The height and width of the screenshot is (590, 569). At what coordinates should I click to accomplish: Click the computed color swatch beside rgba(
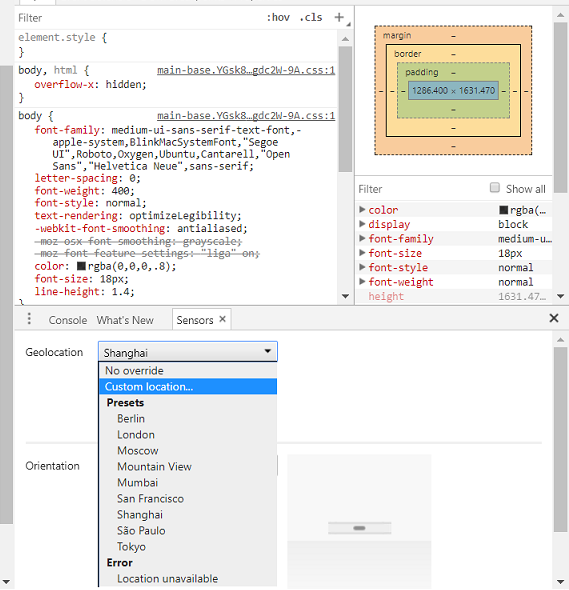[503, 210]
